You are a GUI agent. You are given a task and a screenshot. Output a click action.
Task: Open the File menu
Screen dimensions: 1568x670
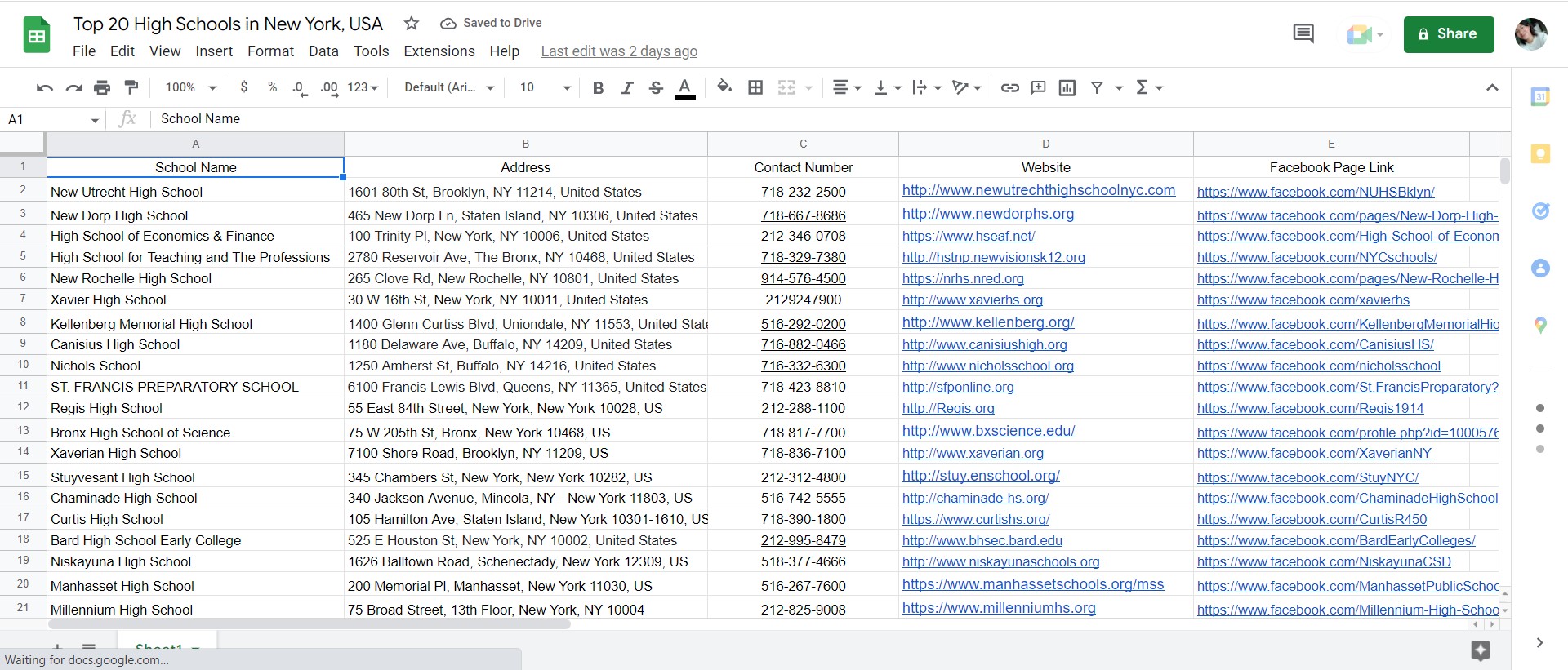(84, 51)
